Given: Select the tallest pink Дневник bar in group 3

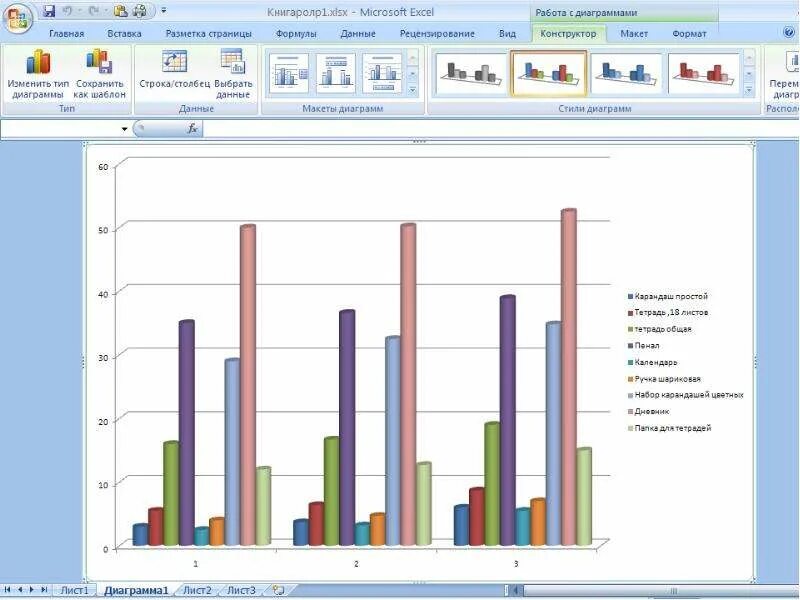Looking at the screenshot, I should pos(568,378).
